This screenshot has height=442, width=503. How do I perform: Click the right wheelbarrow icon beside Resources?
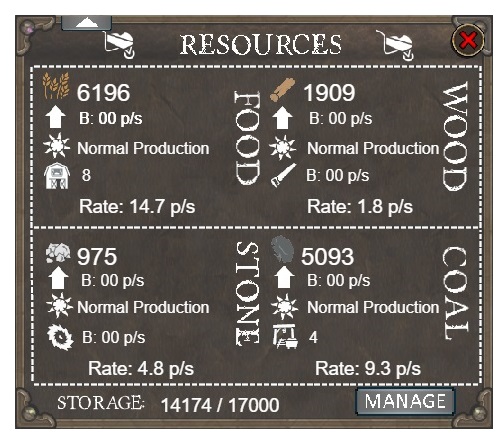point(395,45)
